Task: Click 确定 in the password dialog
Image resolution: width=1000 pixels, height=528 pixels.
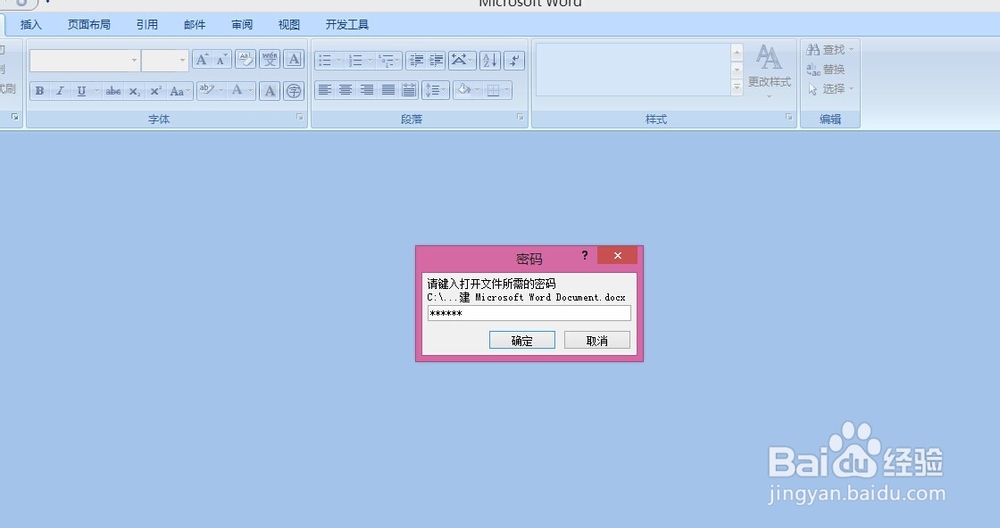Action: (x=522, y=341)
